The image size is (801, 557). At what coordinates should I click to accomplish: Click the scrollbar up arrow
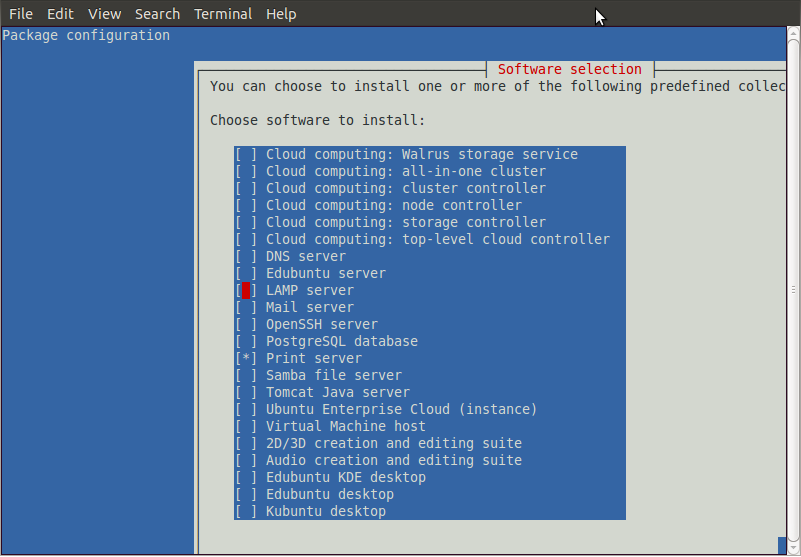point(793,34)
